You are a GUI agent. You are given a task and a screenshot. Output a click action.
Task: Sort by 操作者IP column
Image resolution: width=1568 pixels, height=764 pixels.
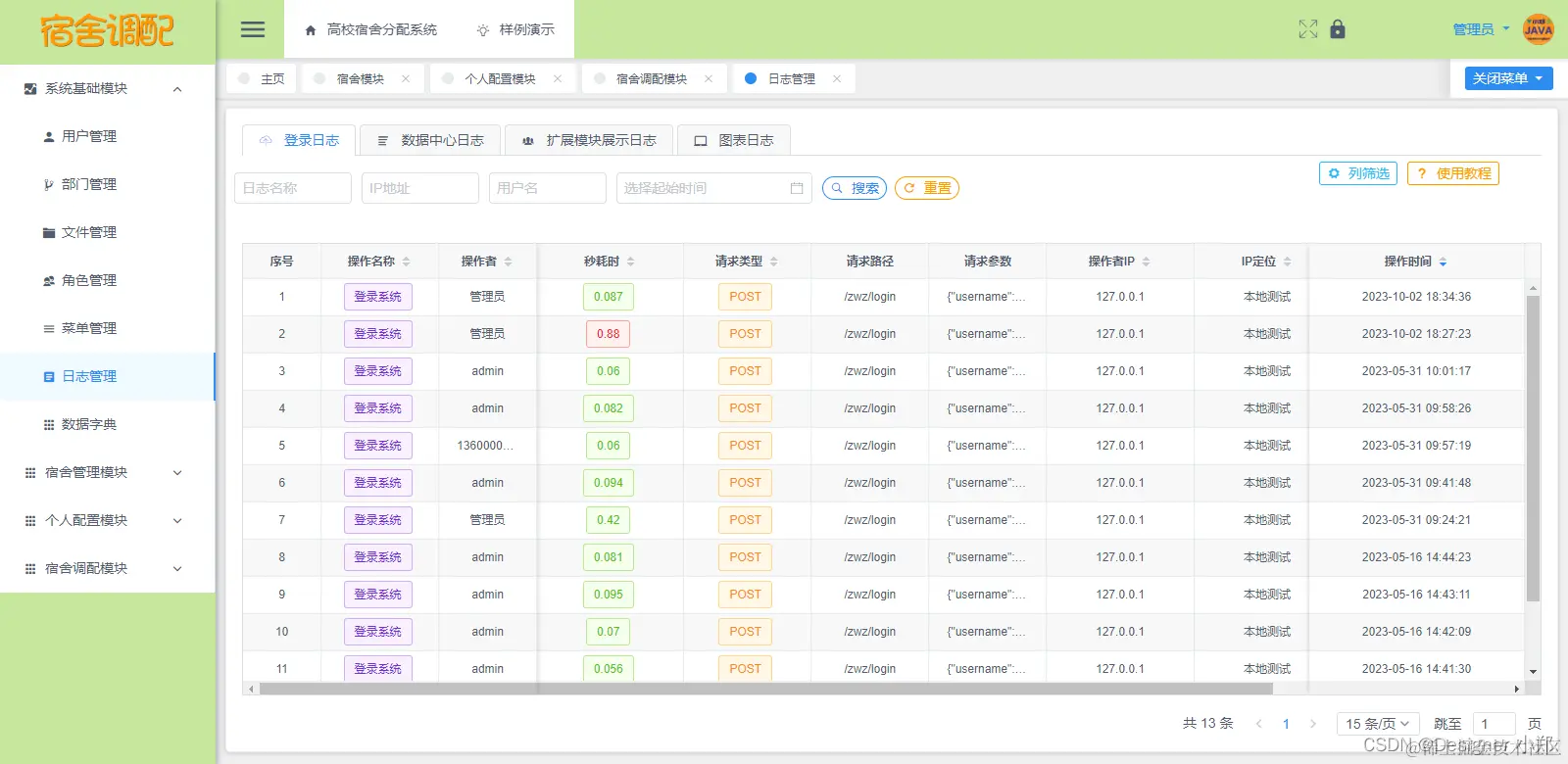(x=1147, y=262)
